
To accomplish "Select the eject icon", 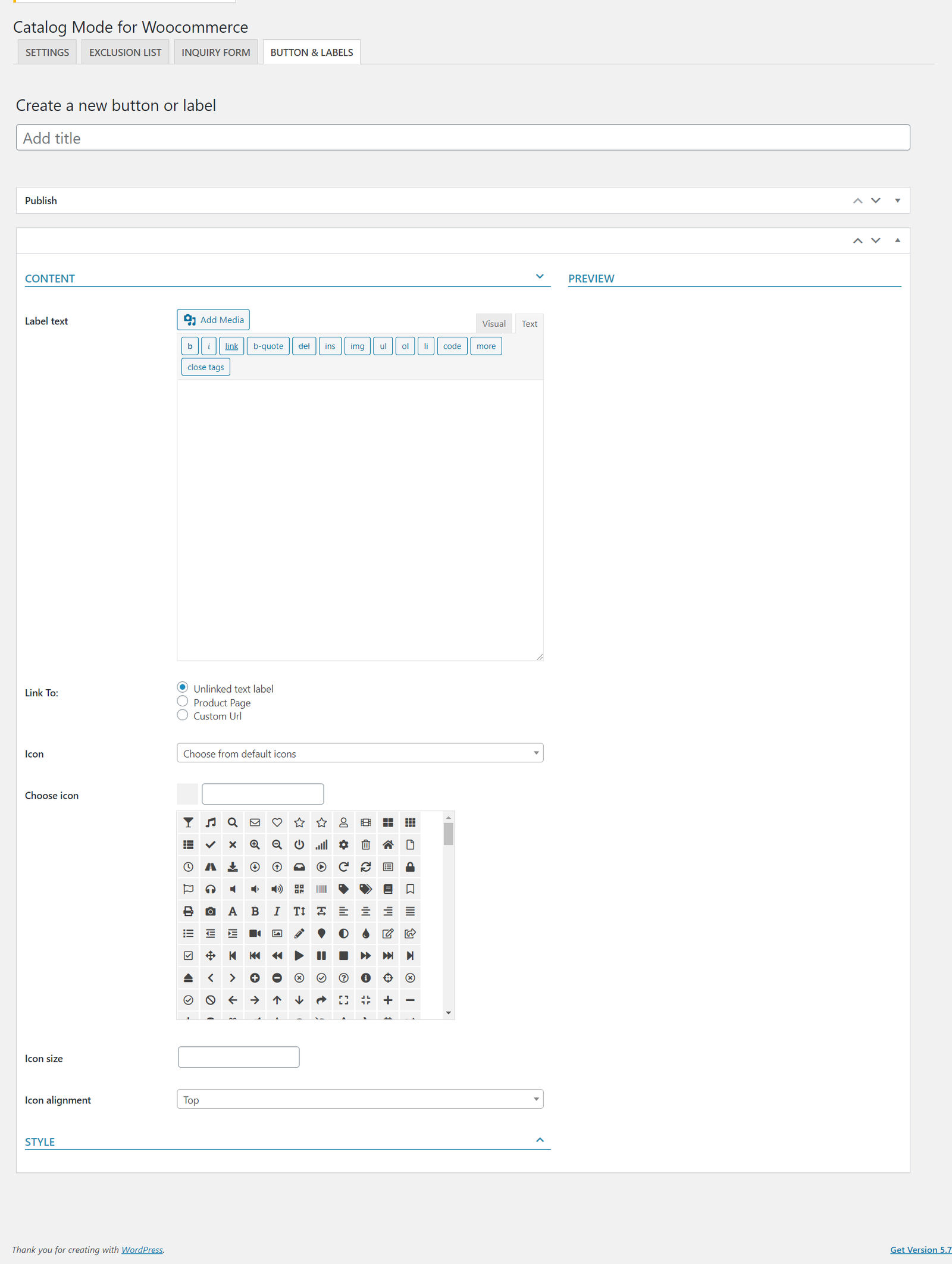I will coord(188,978).
